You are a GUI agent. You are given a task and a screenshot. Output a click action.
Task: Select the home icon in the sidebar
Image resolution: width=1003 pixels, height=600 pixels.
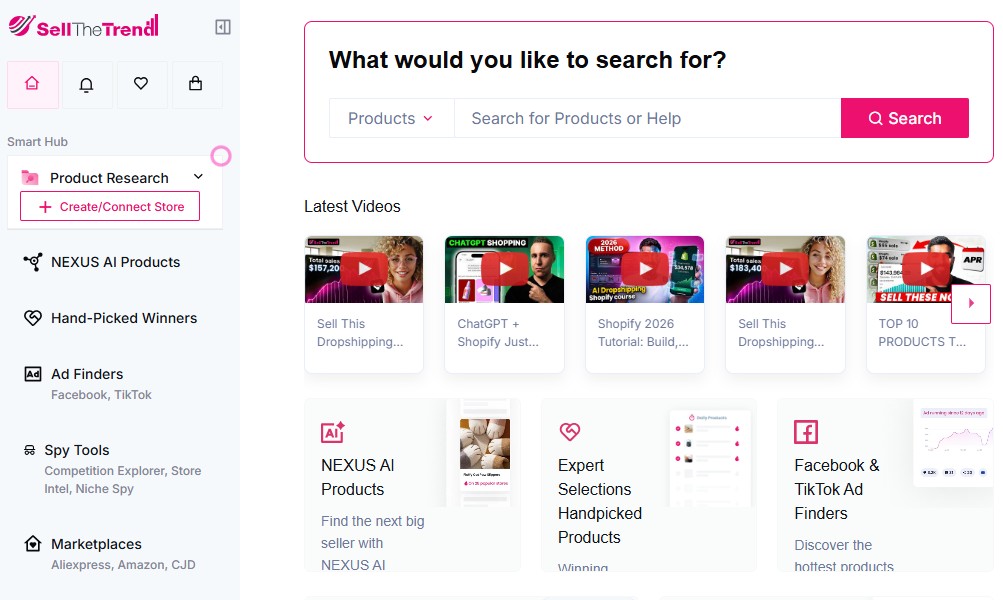(x=33, y=85)
